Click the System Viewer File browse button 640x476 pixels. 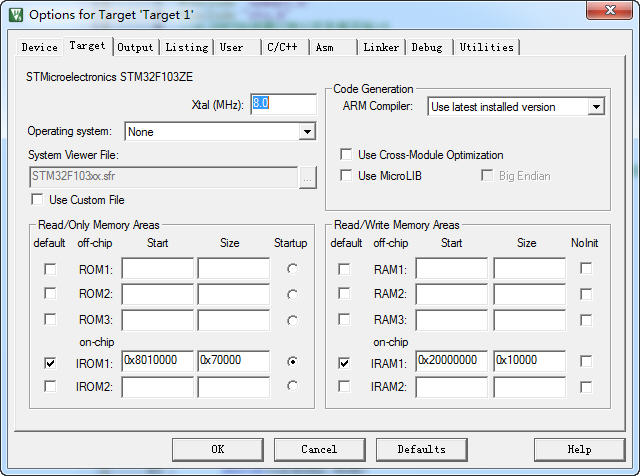[x=307, y=178]
